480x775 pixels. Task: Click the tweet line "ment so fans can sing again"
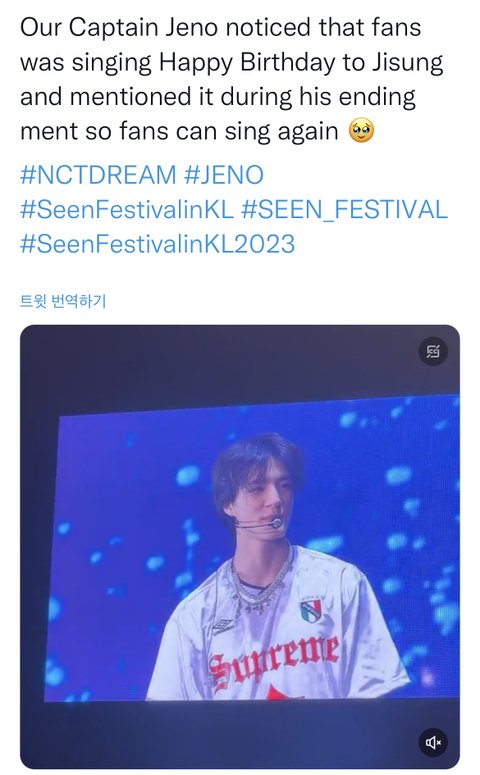click(x=179, y=131)
